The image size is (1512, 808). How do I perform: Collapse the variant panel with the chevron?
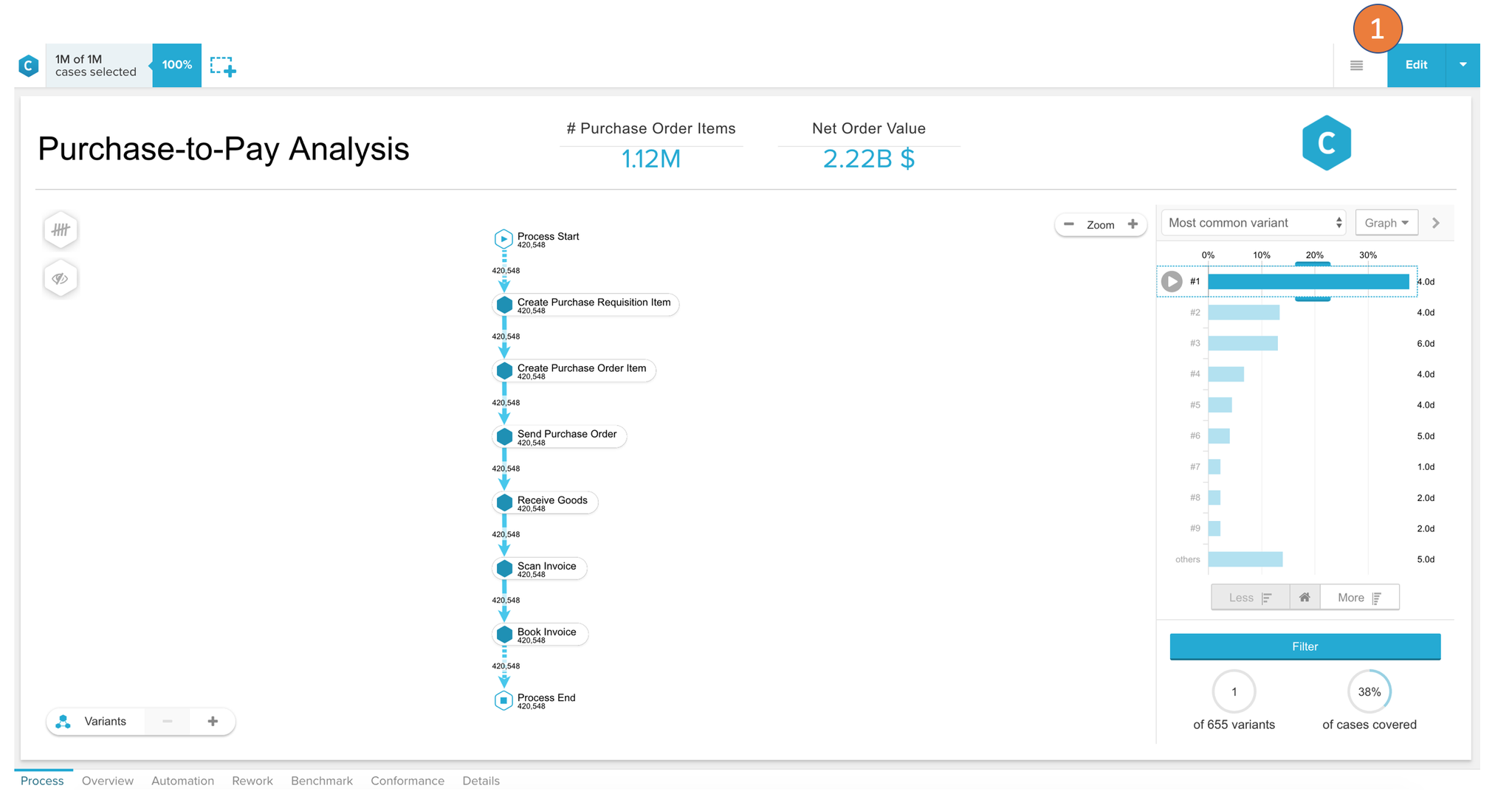click(1436, 223)
